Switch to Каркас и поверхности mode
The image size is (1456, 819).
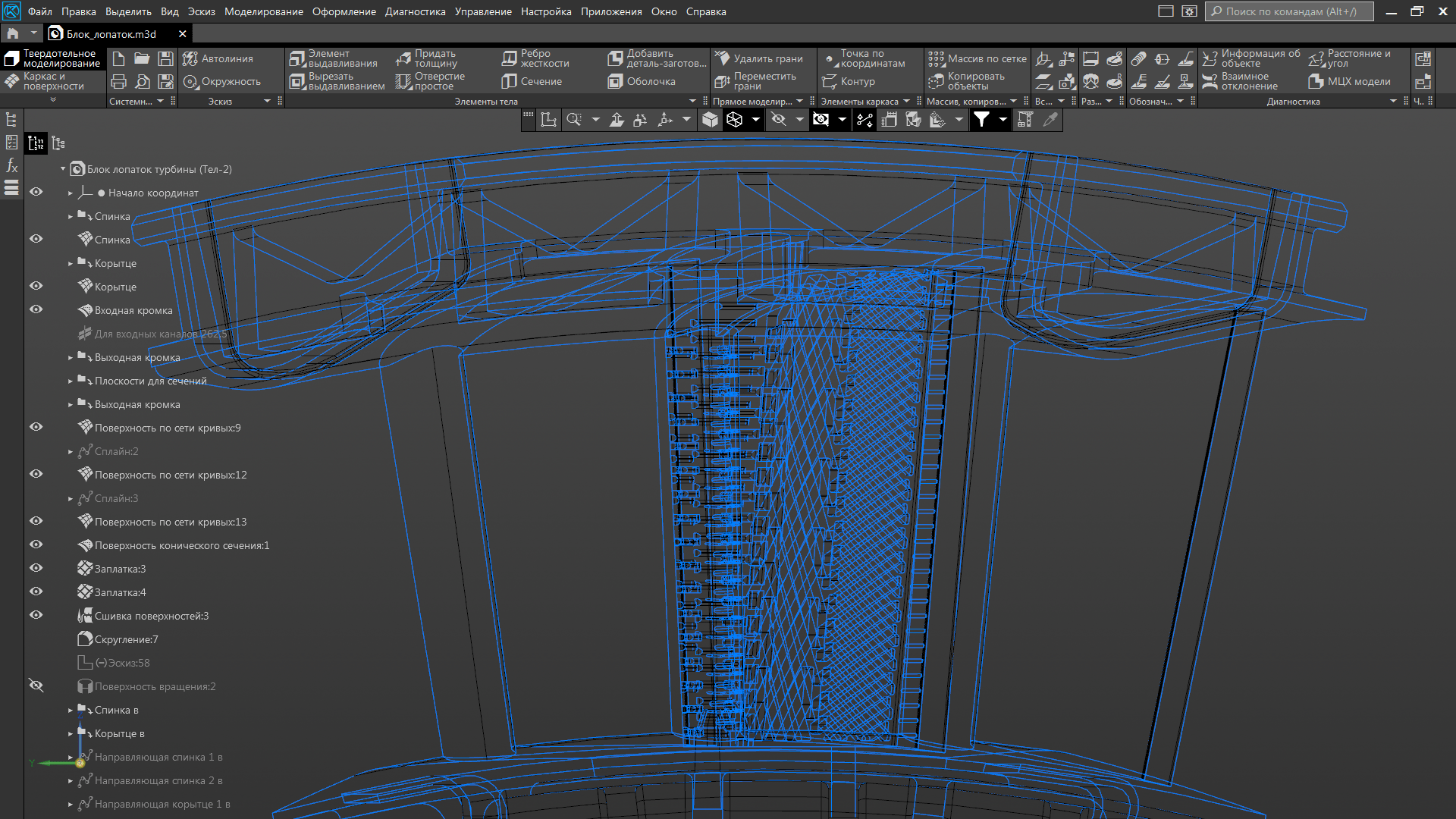pos(45,81)
